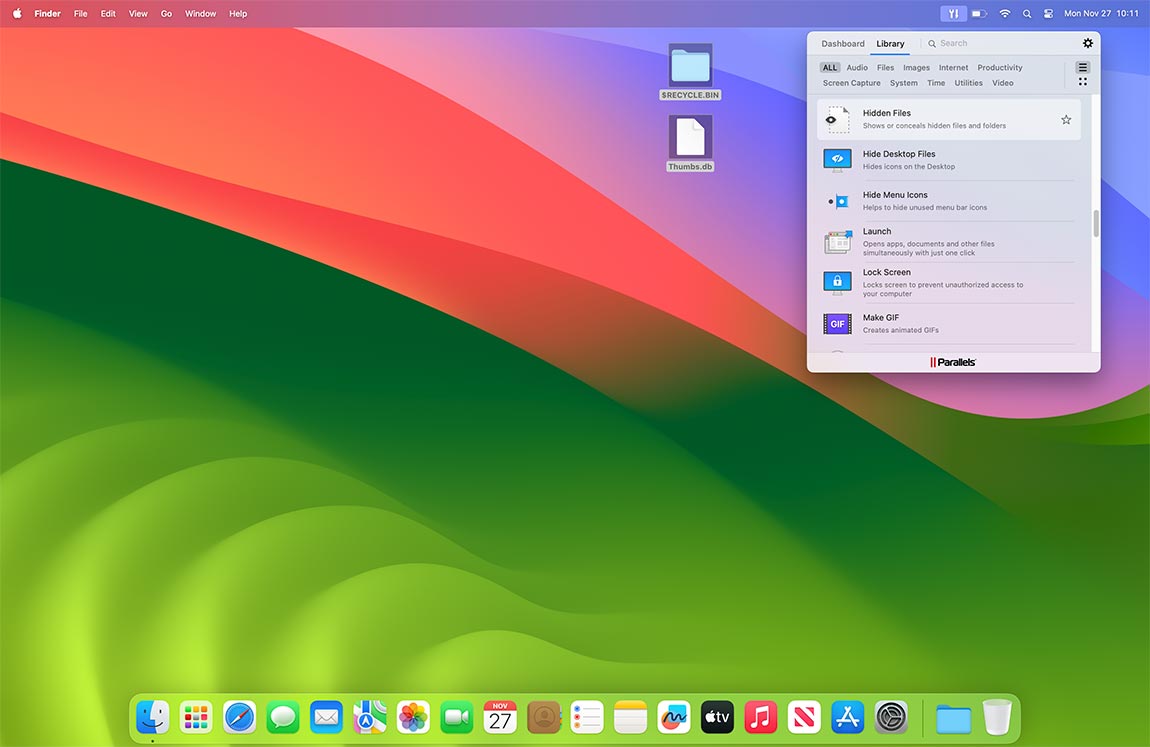Switch to the Dashboard tab

[842, 43]
